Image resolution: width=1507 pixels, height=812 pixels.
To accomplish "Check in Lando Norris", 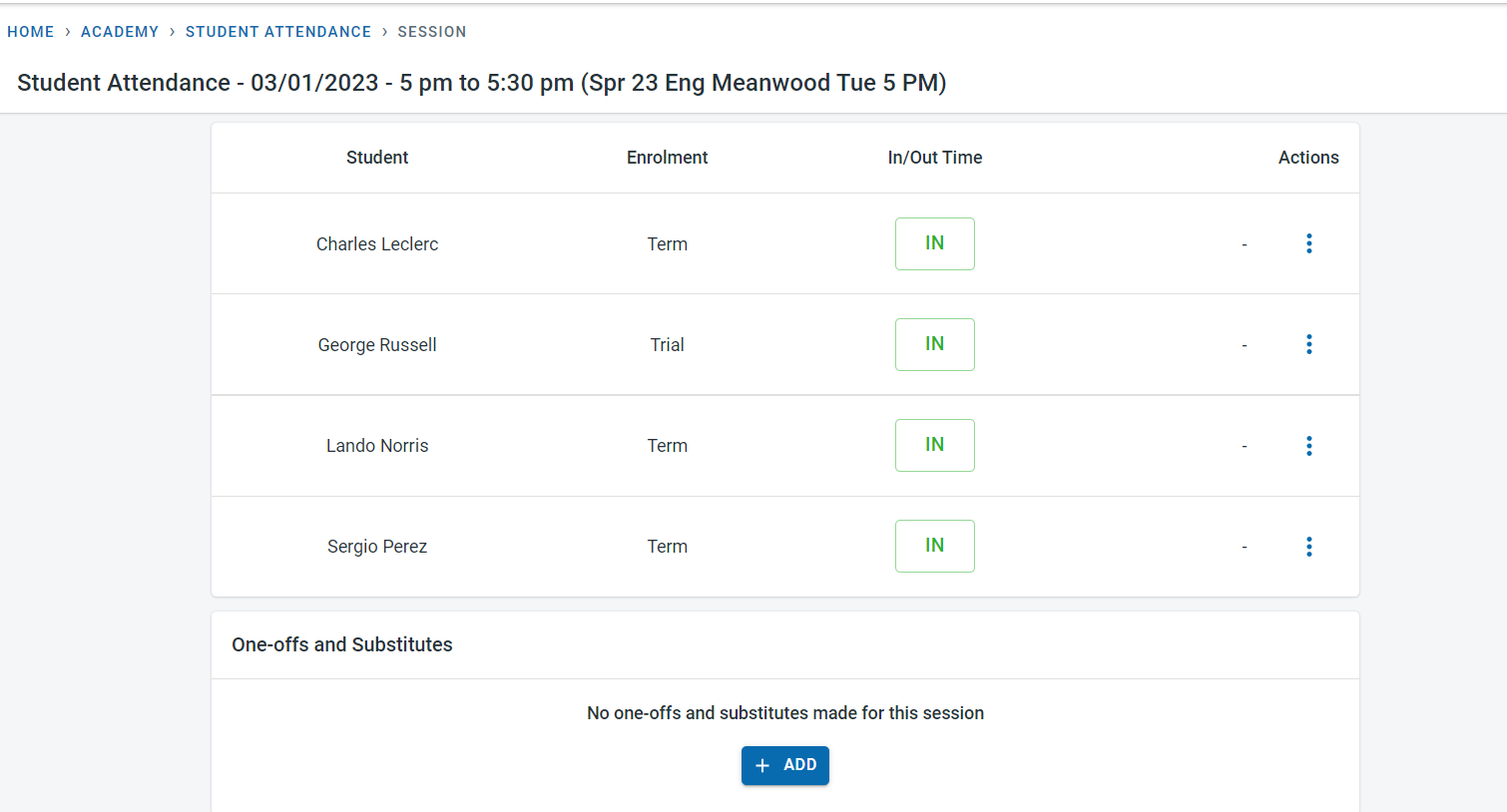I will coord(934,445).
